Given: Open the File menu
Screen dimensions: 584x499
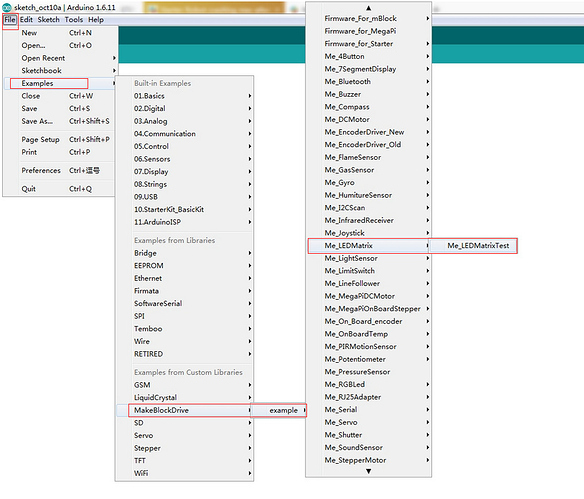Looking at the screenshot, I should click(x=10, y=20).
